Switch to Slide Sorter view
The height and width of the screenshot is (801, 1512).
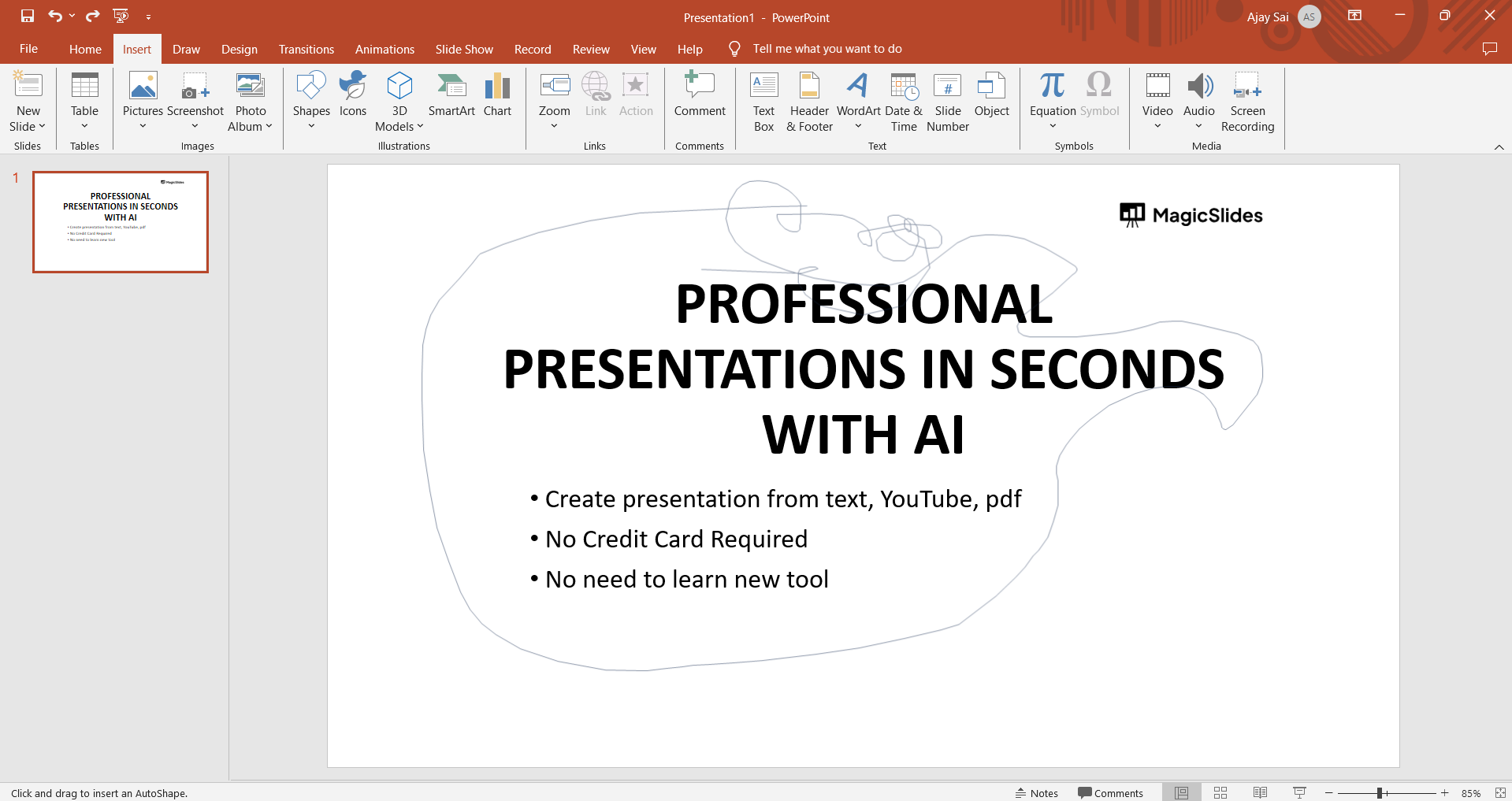(x=1220, y=792)
